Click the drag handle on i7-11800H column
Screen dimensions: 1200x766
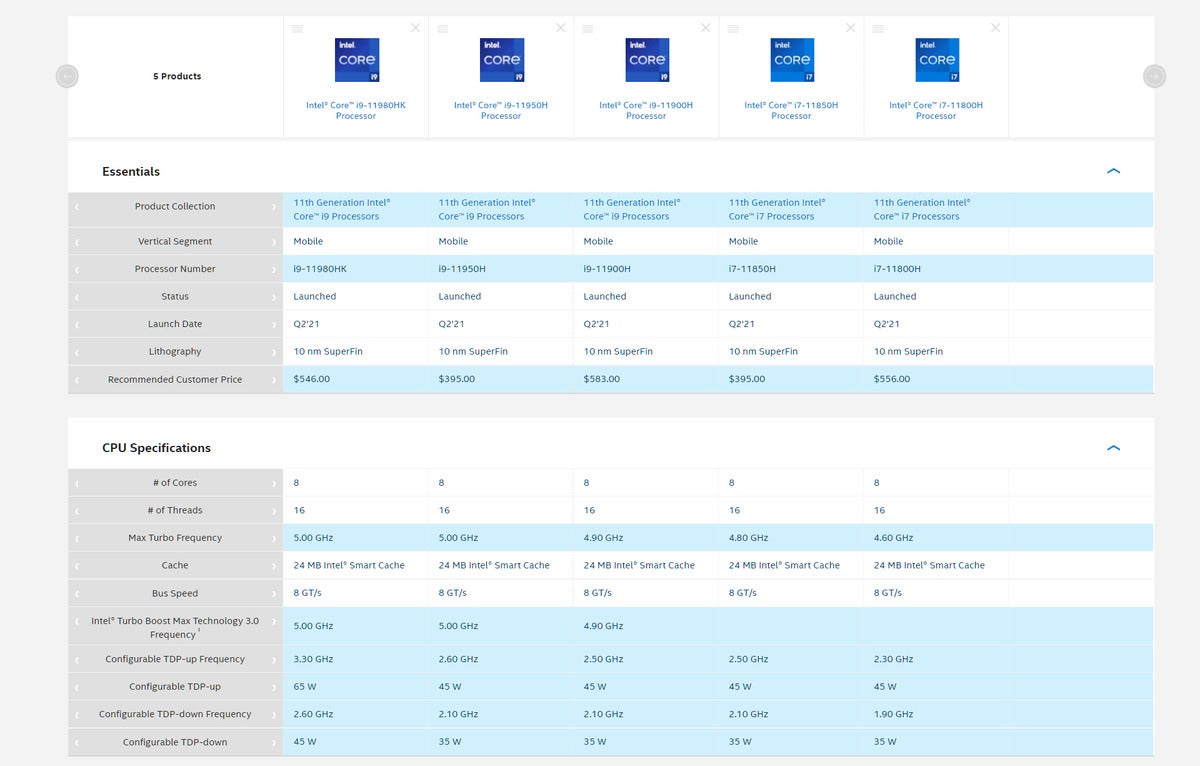coord(877,28)
